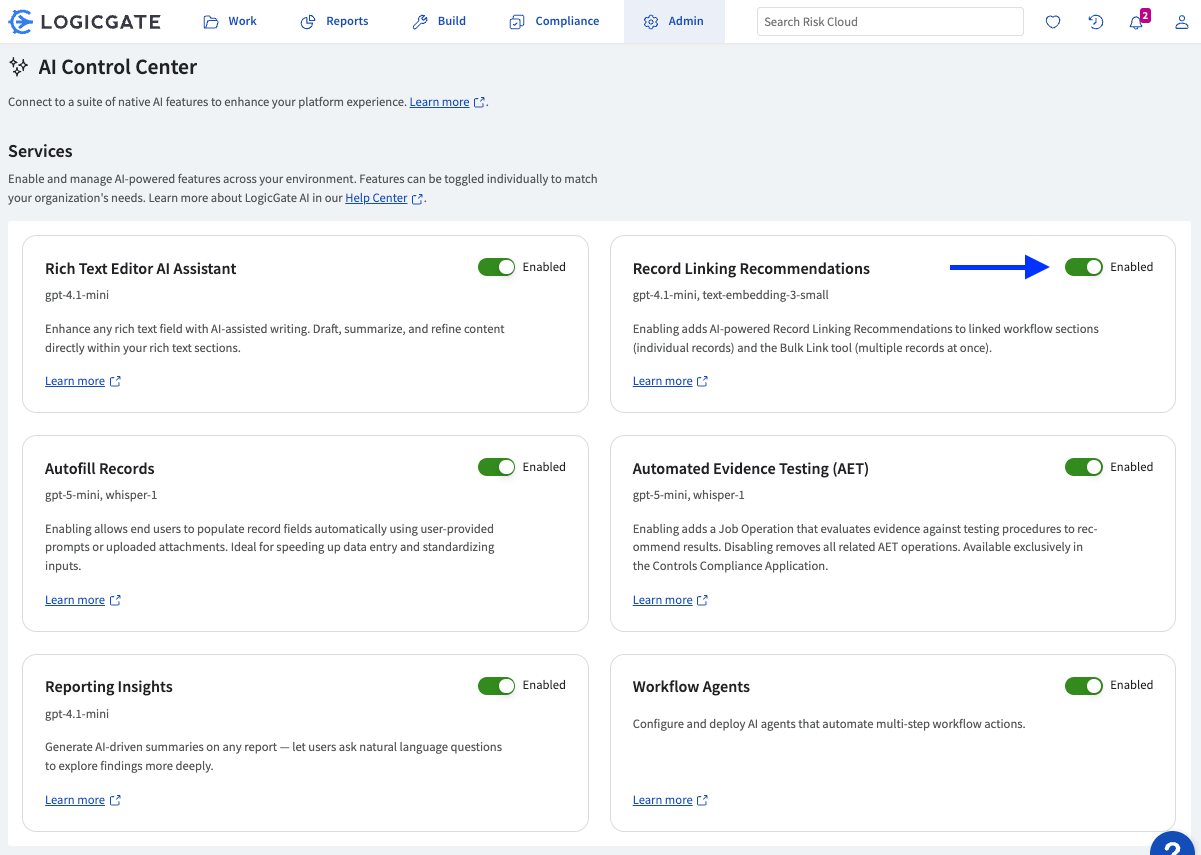Click external link icon in Reporting Insights card

point(115,800)
